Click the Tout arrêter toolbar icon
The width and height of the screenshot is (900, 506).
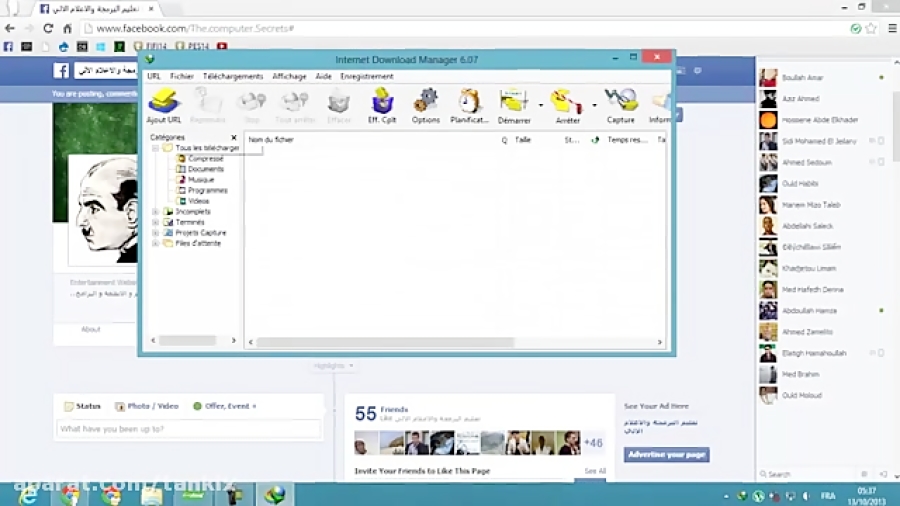pyautogui.click(x=295, y=106)
